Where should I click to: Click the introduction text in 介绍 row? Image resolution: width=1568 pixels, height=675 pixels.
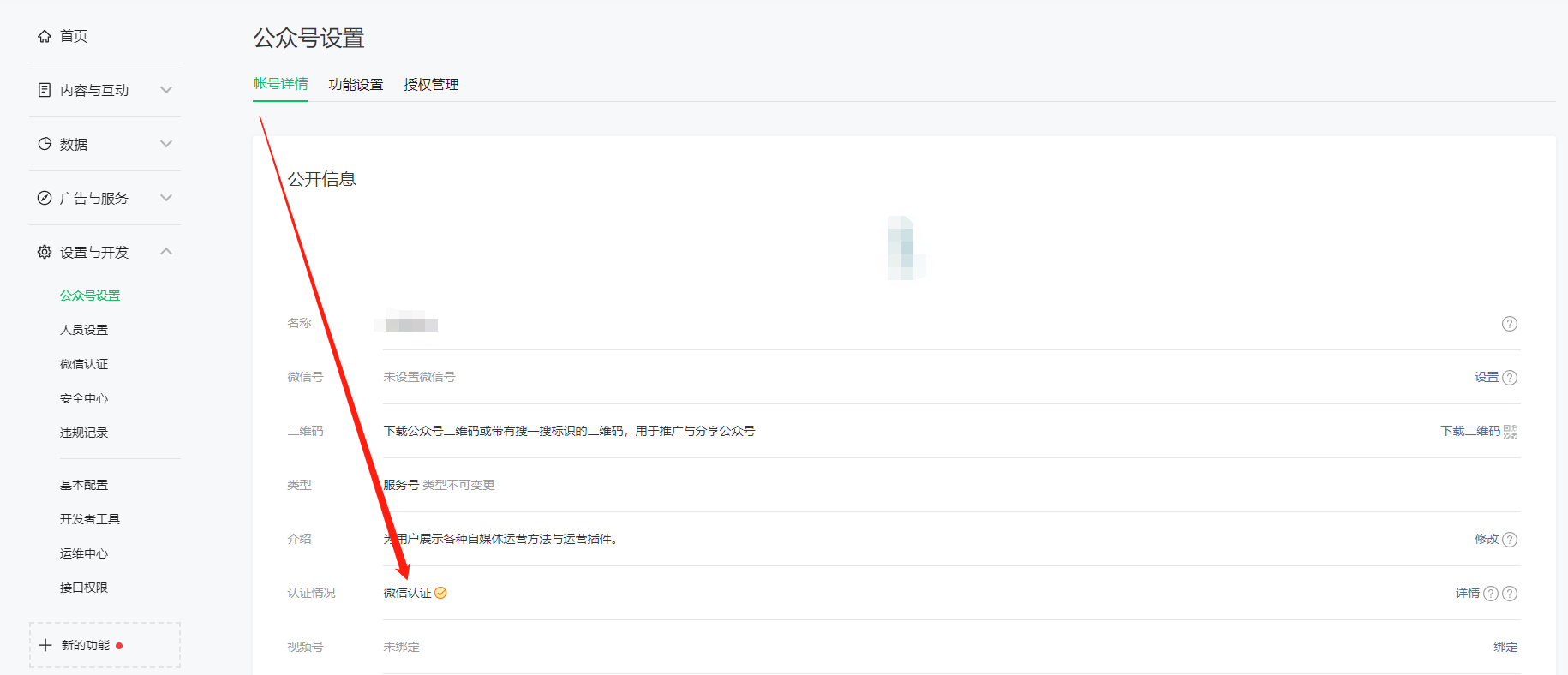501,539
